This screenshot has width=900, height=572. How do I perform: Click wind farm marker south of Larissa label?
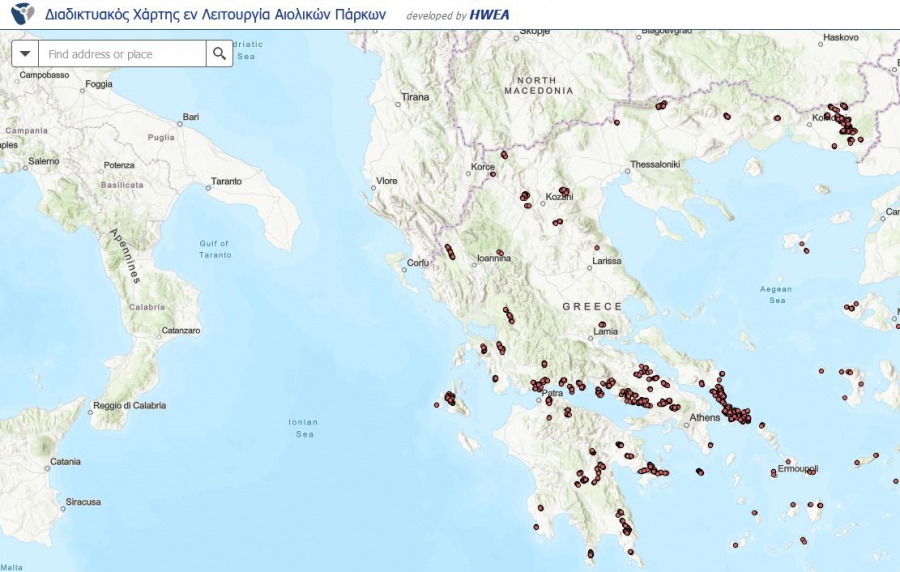pos(597,247)
